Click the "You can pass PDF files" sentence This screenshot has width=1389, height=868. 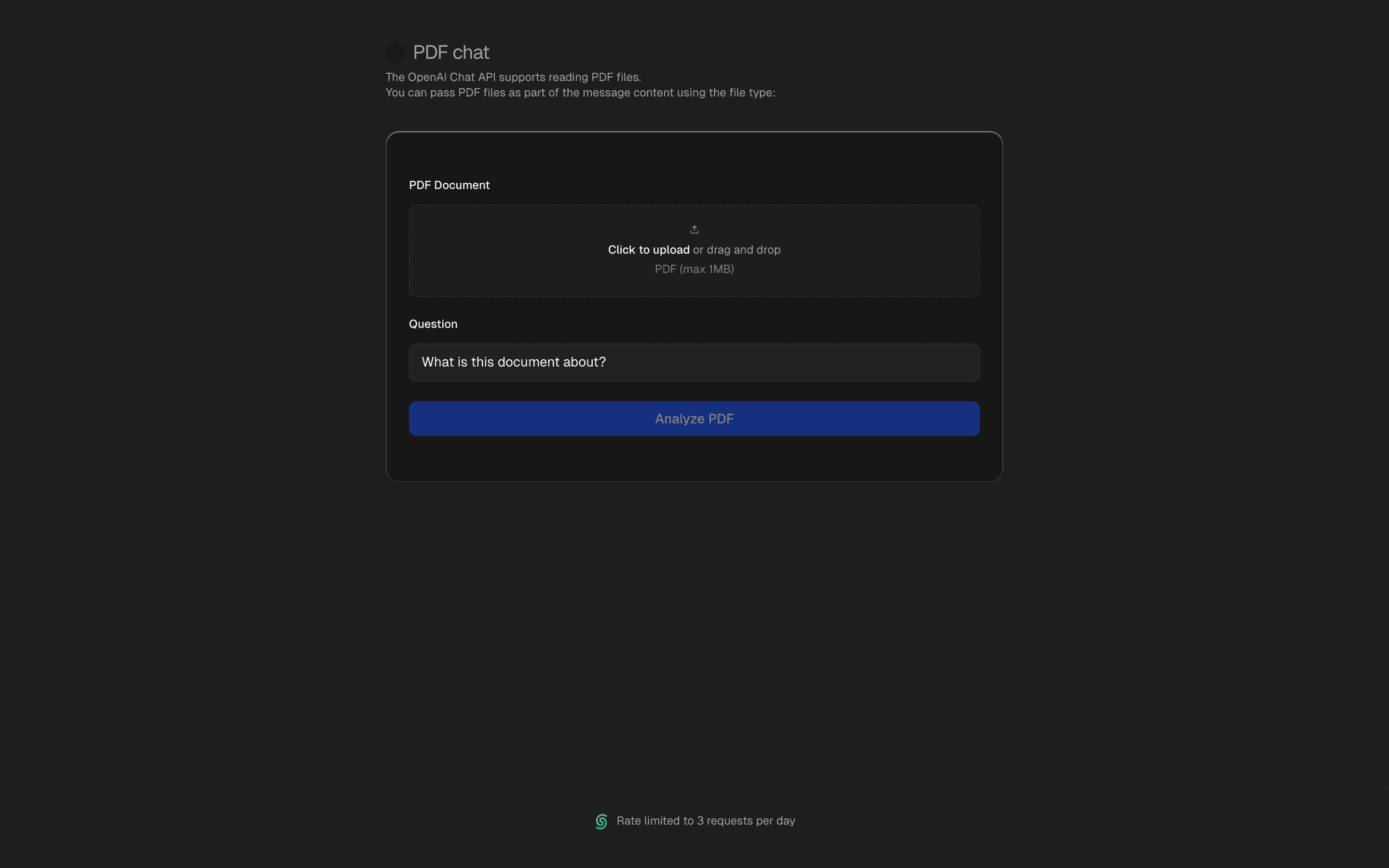pos(580,93)
